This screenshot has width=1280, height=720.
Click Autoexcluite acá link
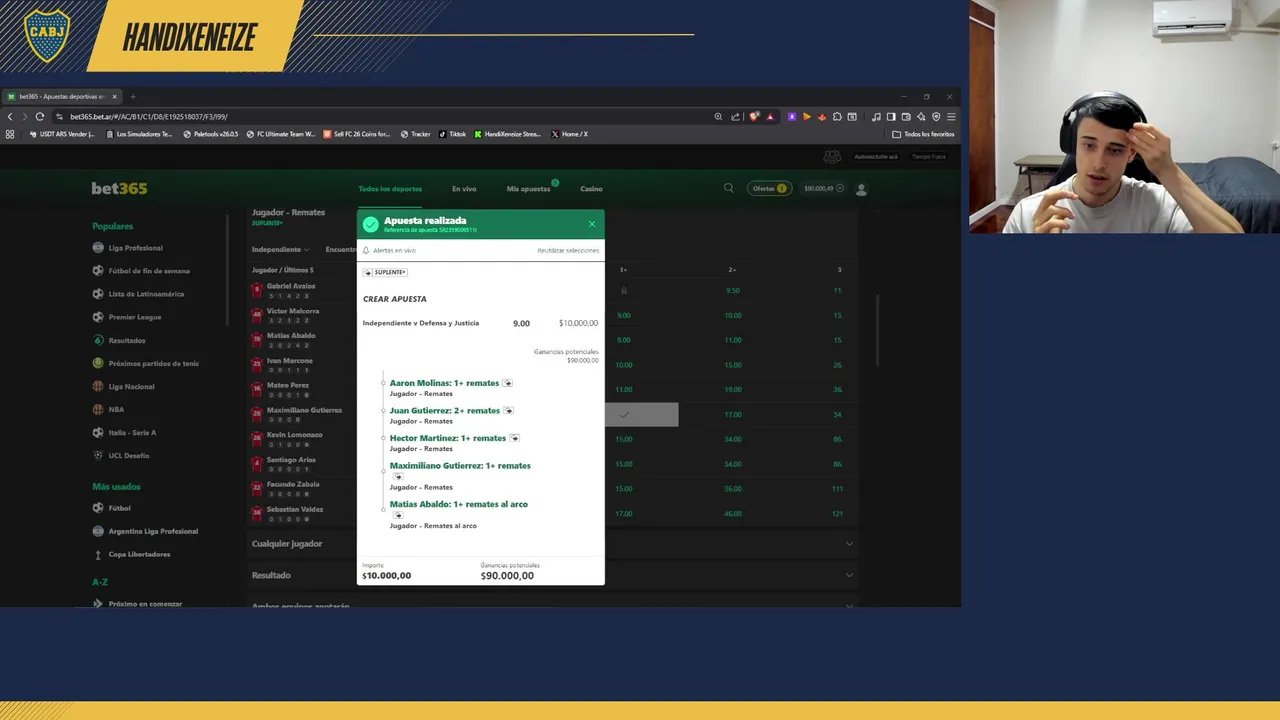(875, 157)
